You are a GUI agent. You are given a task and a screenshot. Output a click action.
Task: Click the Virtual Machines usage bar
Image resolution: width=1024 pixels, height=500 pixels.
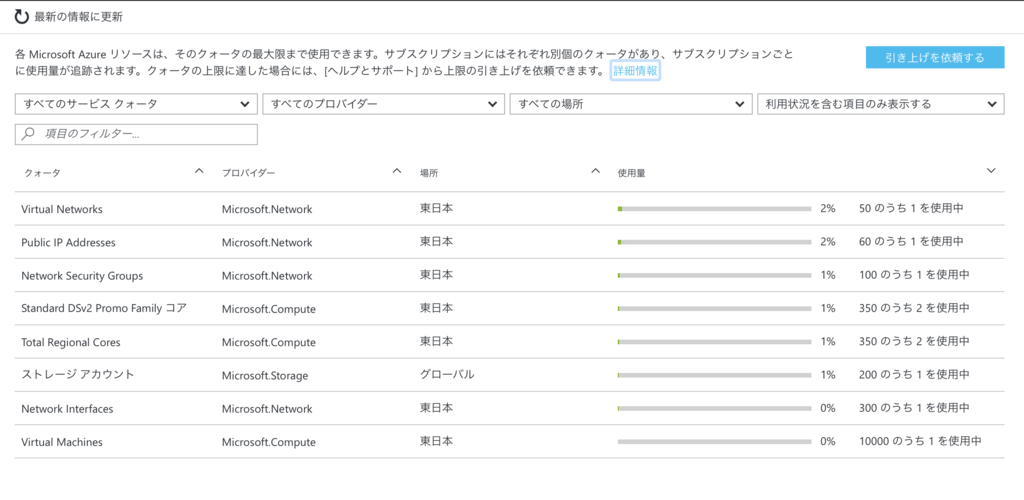pyautogui.click(x=714, y=441)
